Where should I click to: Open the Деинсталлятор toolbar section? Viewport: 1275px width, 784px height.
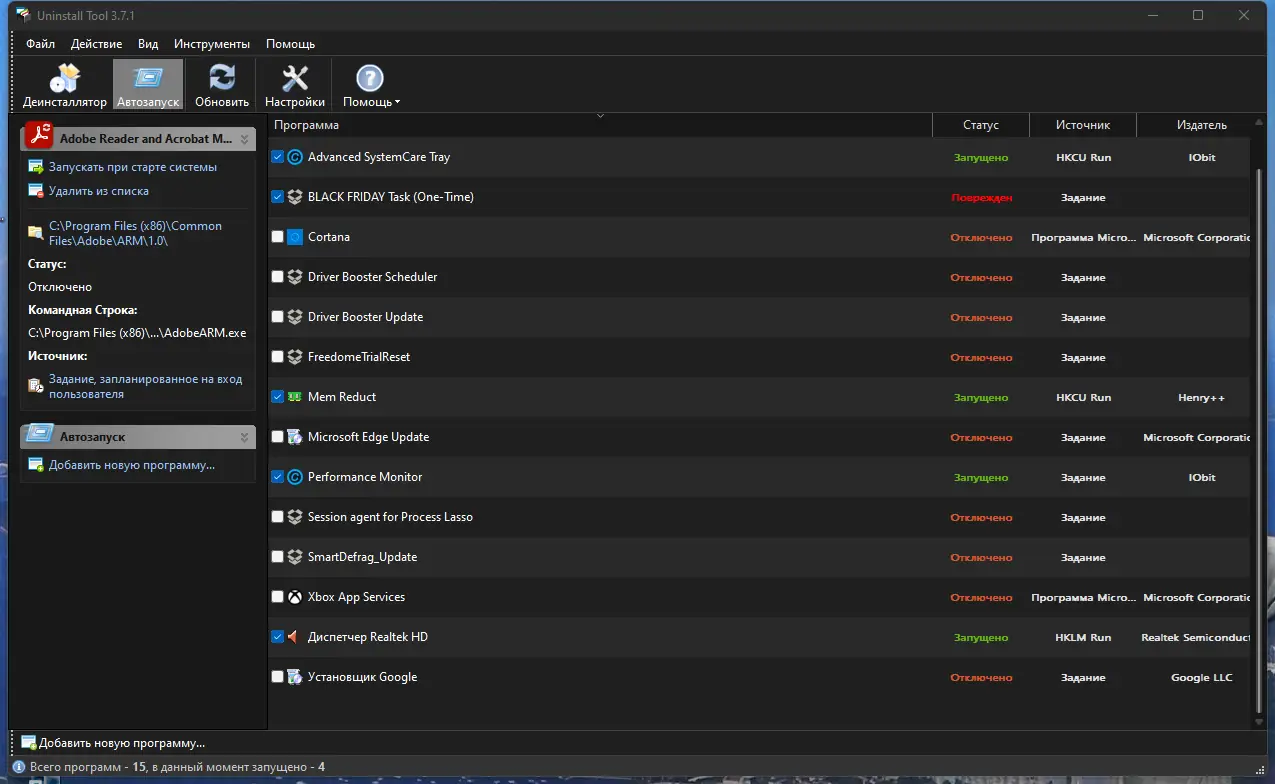point(65,85)
